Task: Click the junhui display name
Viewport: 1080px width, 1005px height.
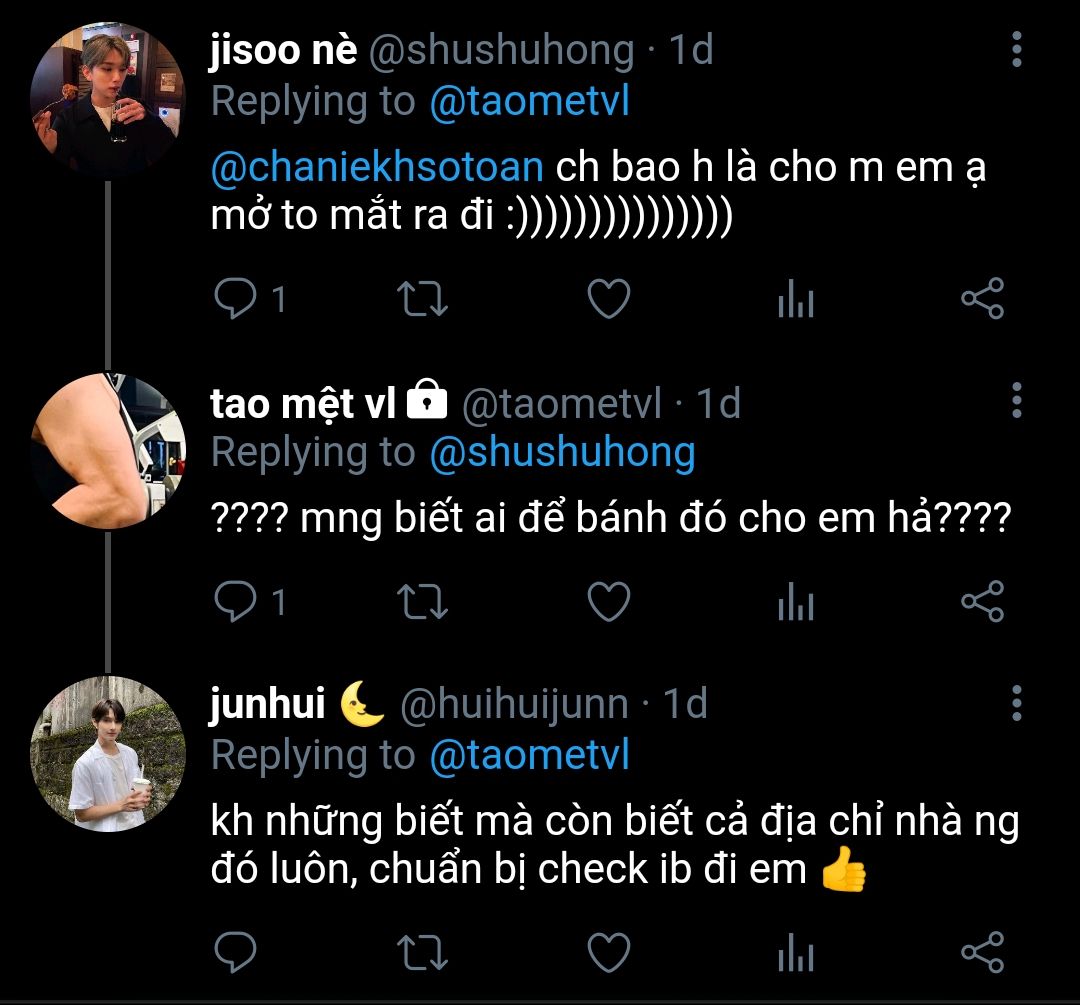Action: [x=268, y=704]
